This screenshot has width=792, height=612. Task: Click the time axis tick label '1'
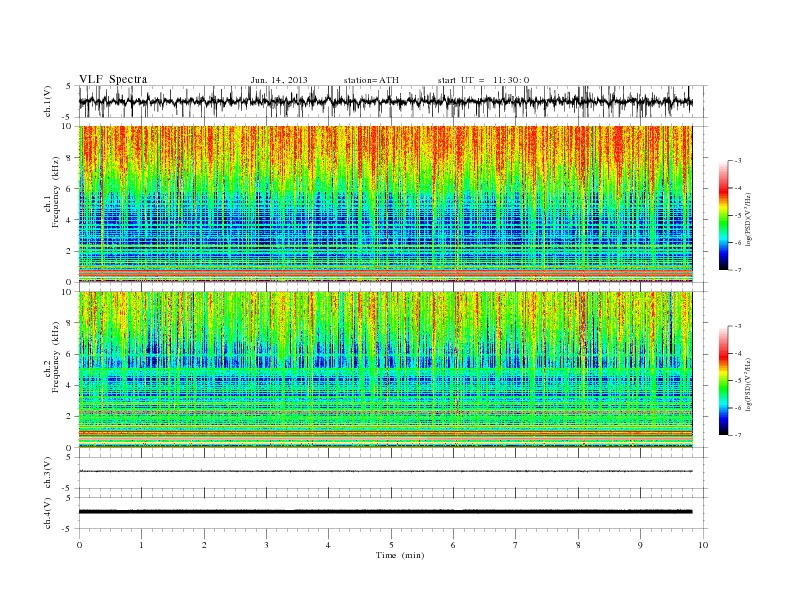[141, 545]
